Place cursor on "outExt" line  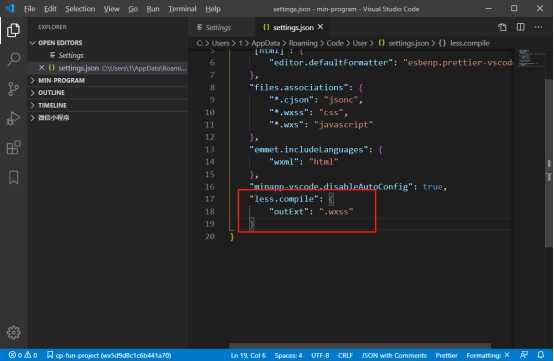(311, 211)
